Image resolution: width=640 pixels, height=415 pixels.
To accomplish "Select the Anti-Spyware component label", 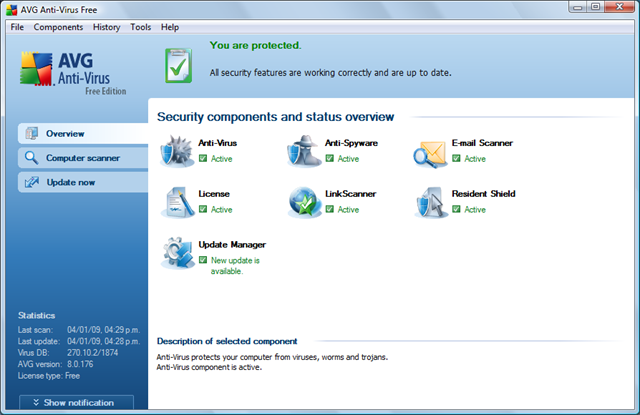I will click(x=351, y=143).
